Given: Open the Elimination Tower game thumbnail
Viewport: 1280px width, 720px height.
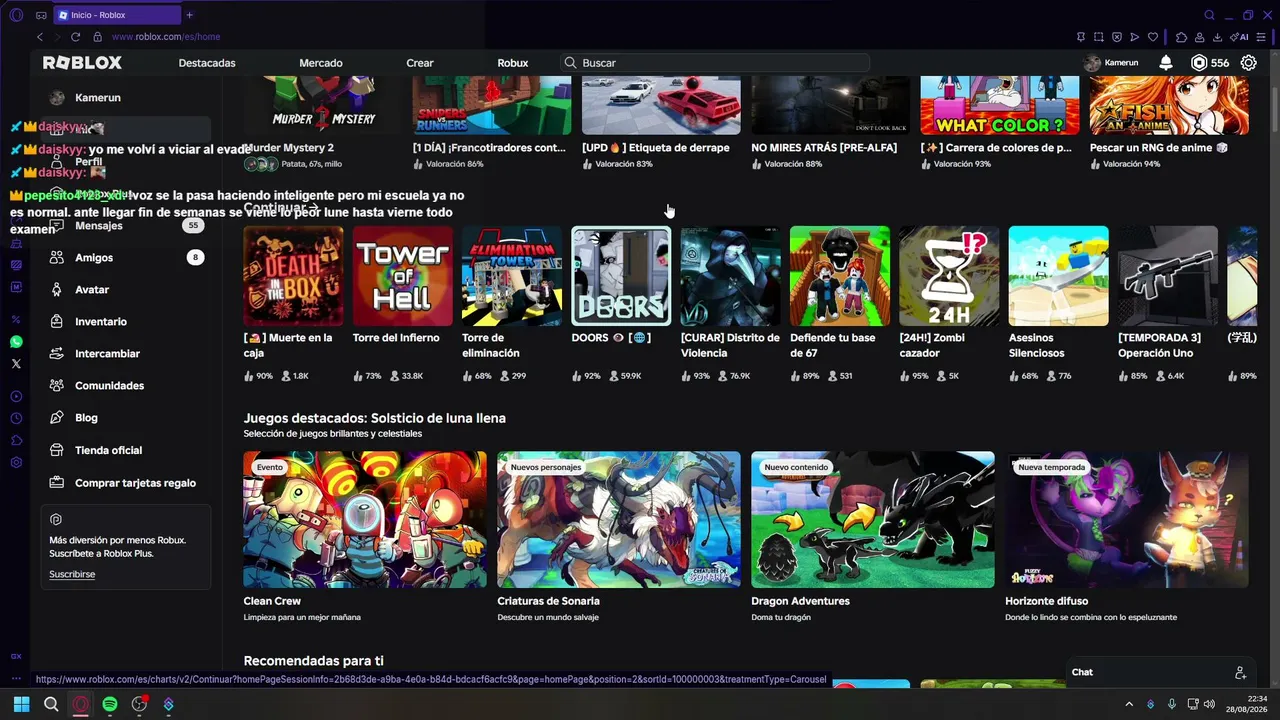Looking at the screenshot, I should 512,276.
